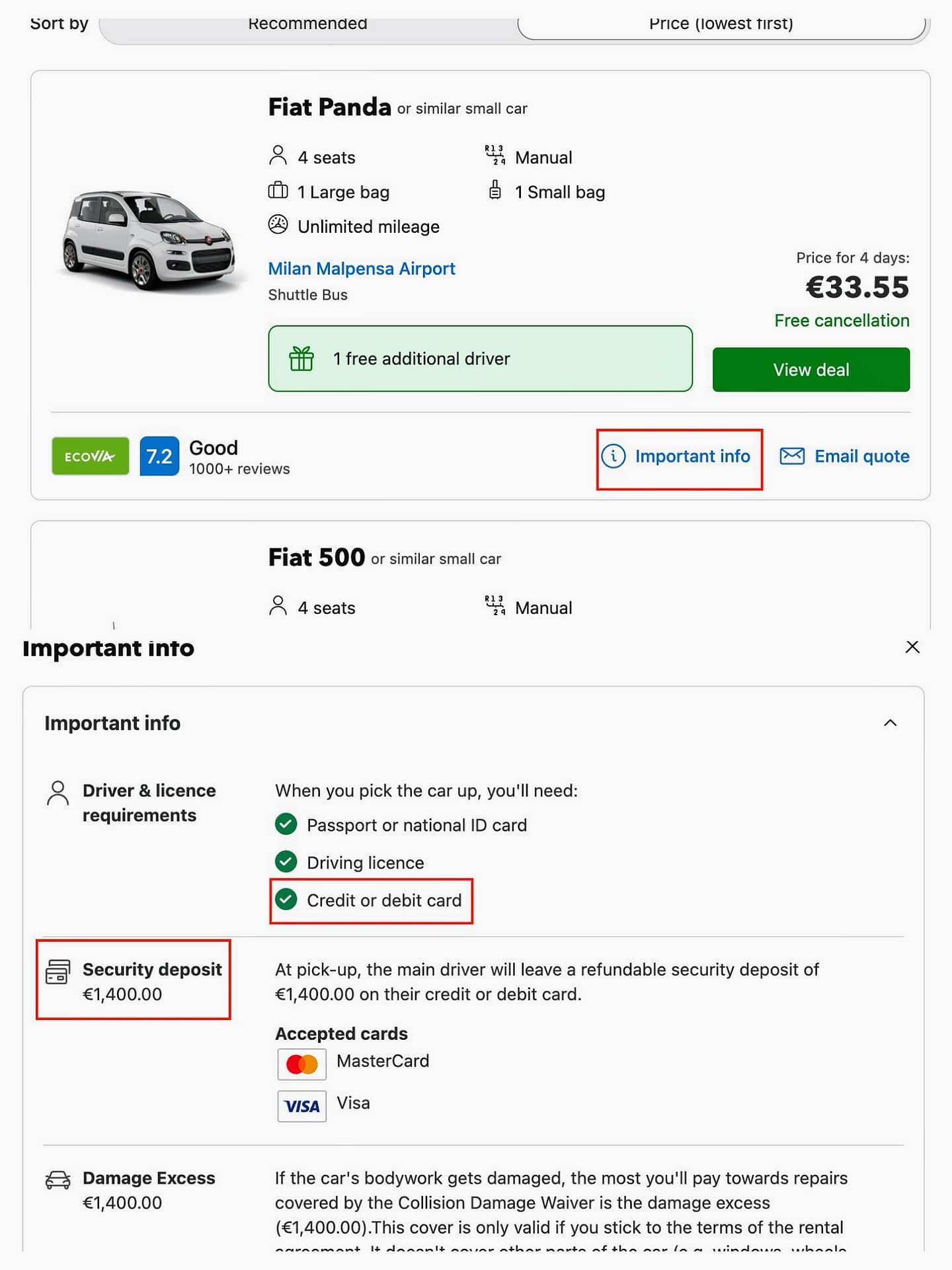Click the green check beside Credit or debit card
952x1270 pixels.
286,900
